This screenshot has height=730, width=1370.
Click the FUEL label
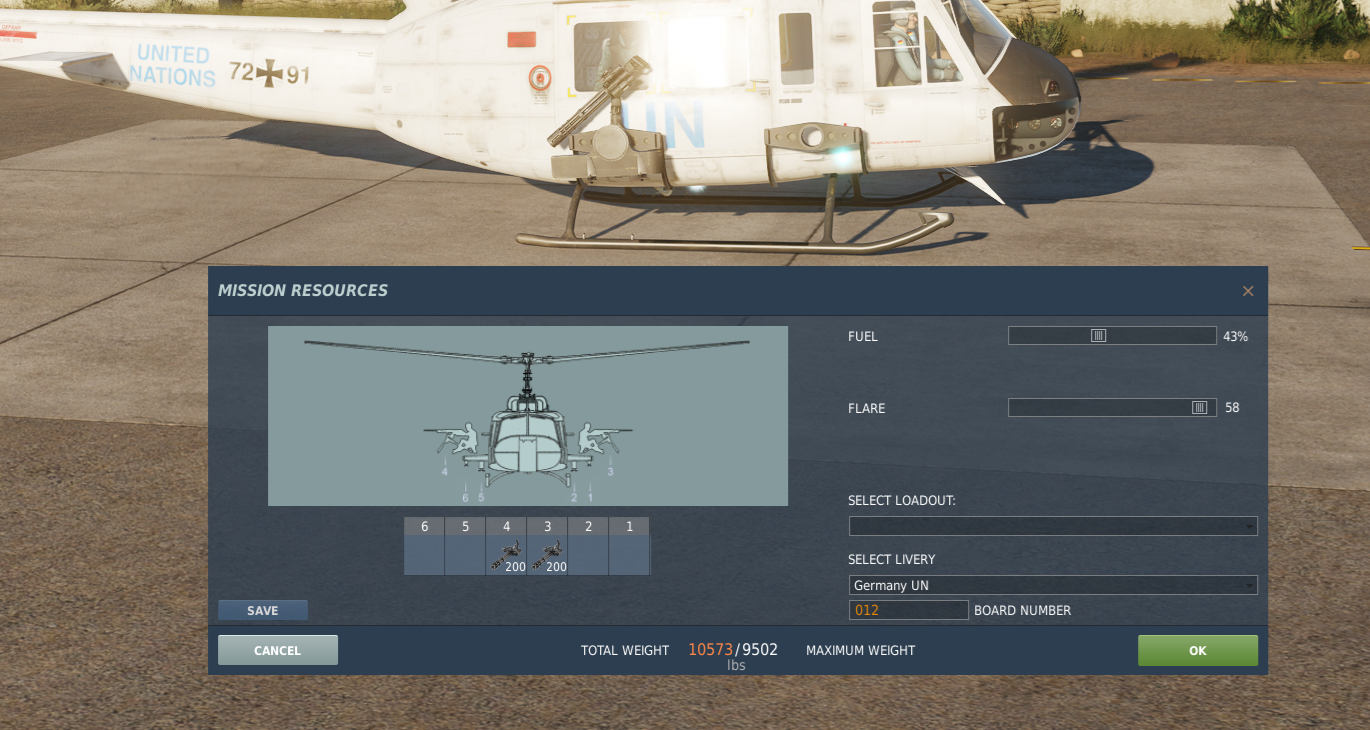[x=863, y=337]
